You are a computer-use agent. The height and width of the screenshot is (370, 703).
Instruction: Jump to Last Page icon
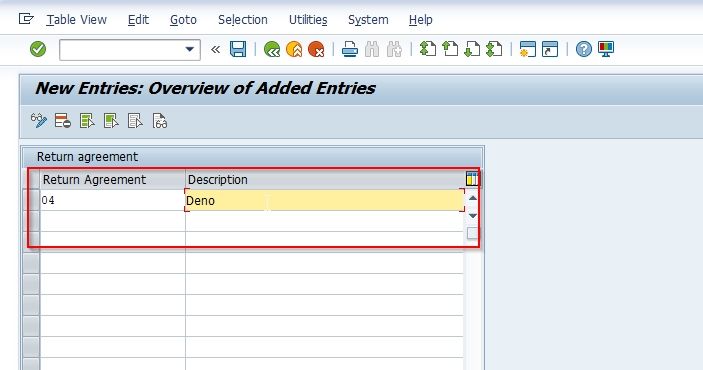click(494, 49)
